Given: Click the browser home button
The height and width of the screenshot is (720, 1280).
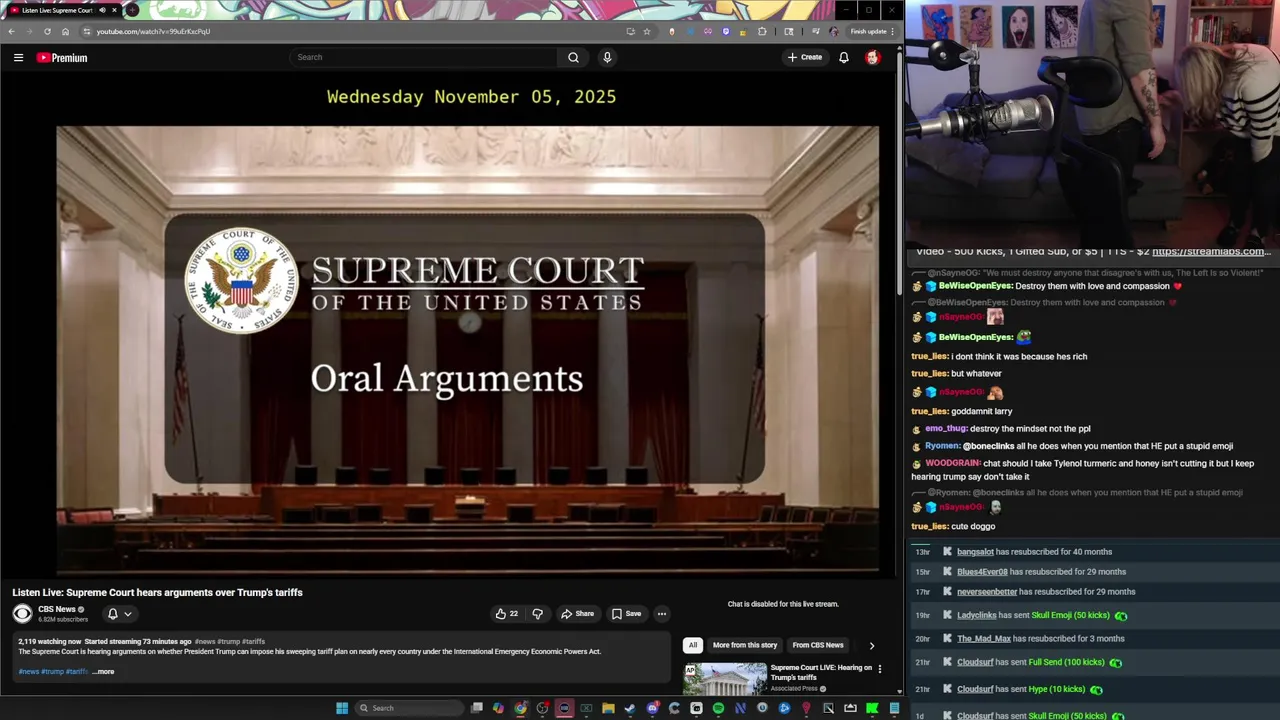Looking at the screenshot, I should pyautogui.click(x=65, y=31).
